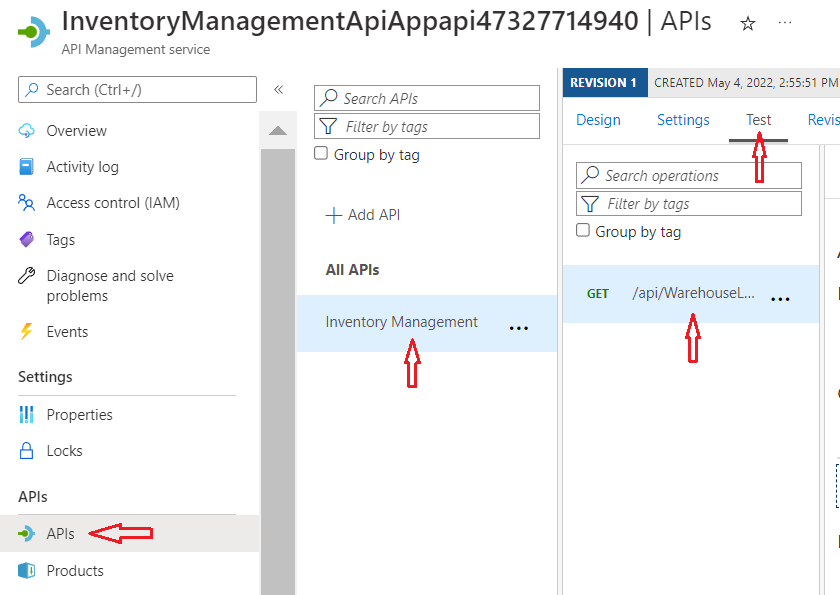Open Access control (IAM)
840x595 pixels.
click(x=24, y=202)
